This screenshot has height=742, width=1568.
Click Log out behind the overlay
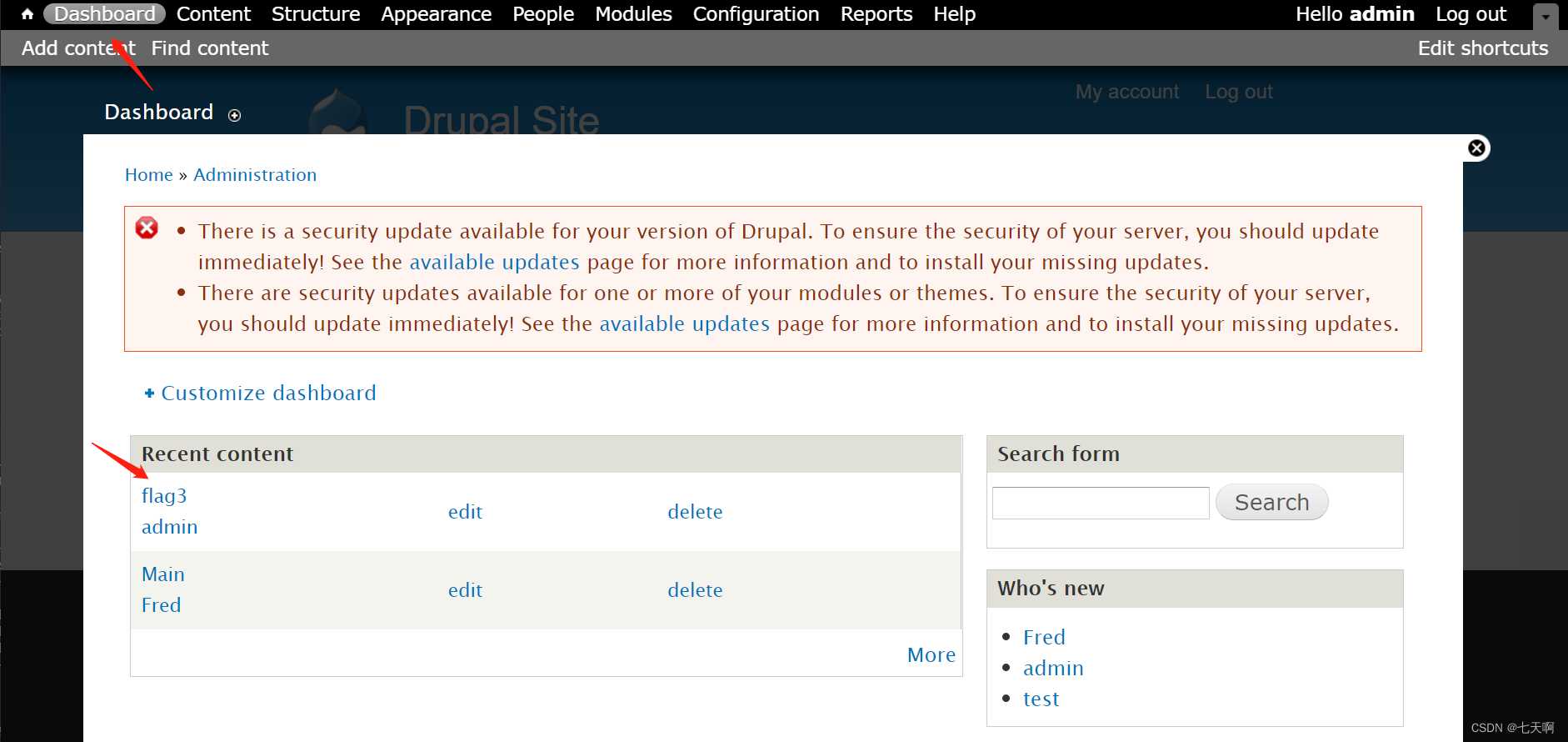1239,92
